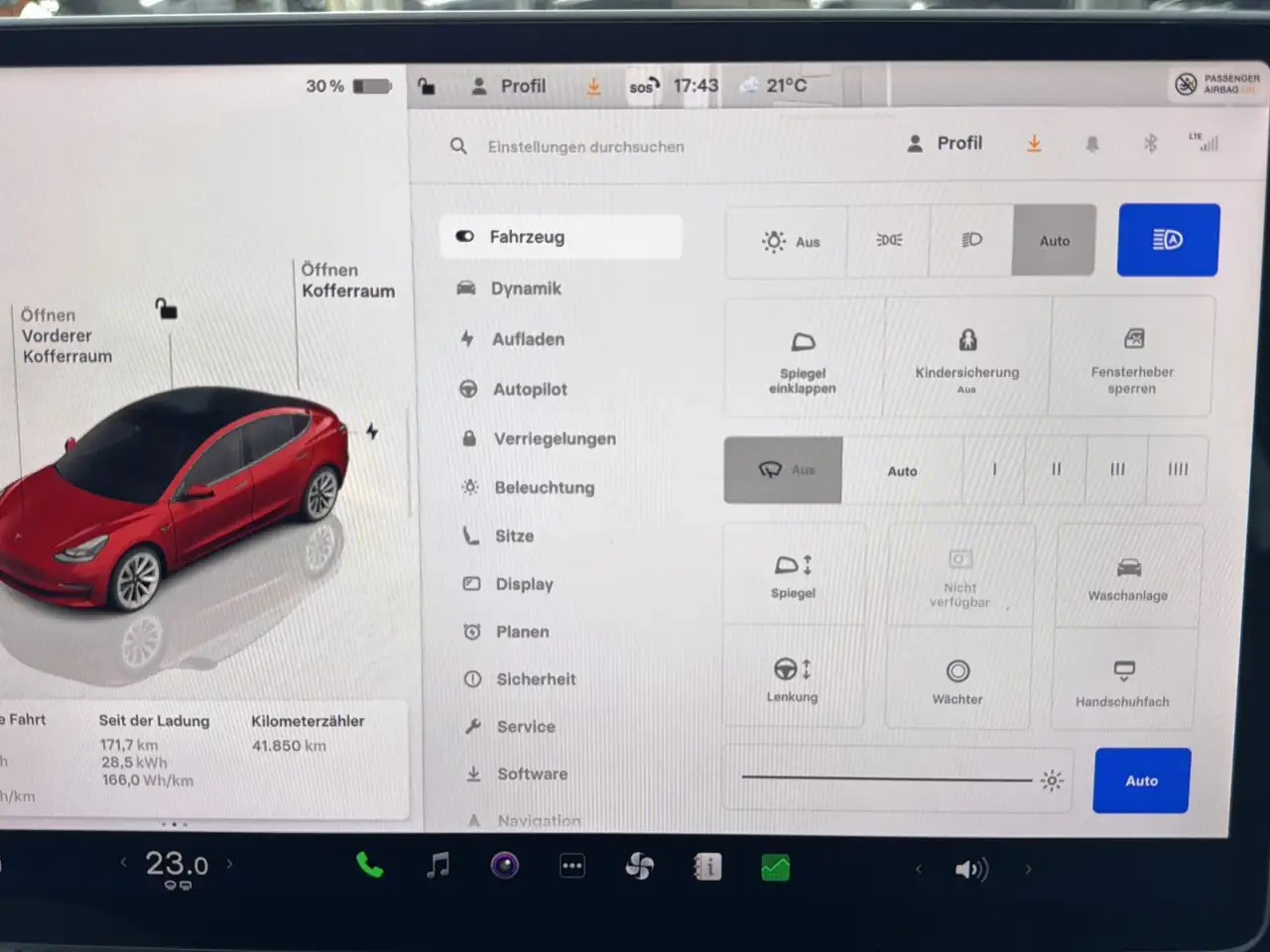Tap the notification bell icon
The width and height of the screenshot is (1270, 952).
(1092, 144)
